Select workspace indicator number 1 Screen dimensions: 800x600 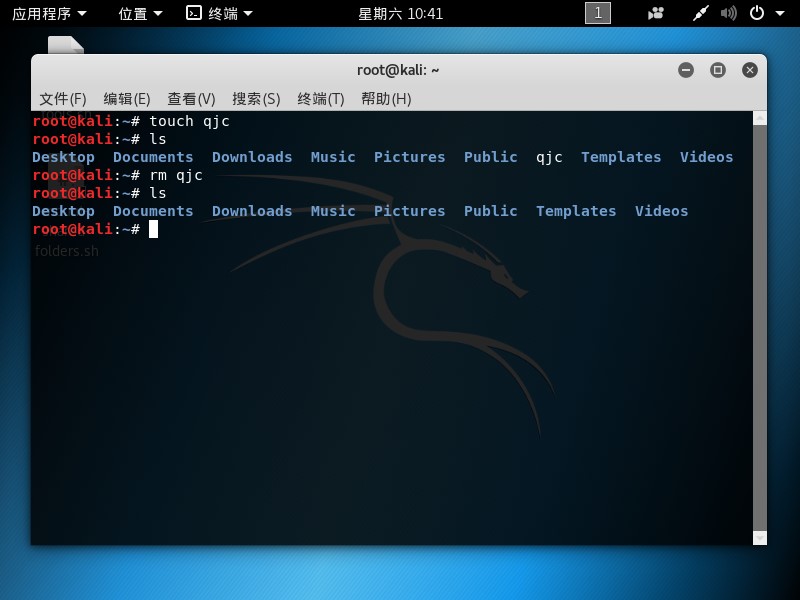[x=598, y=13]
